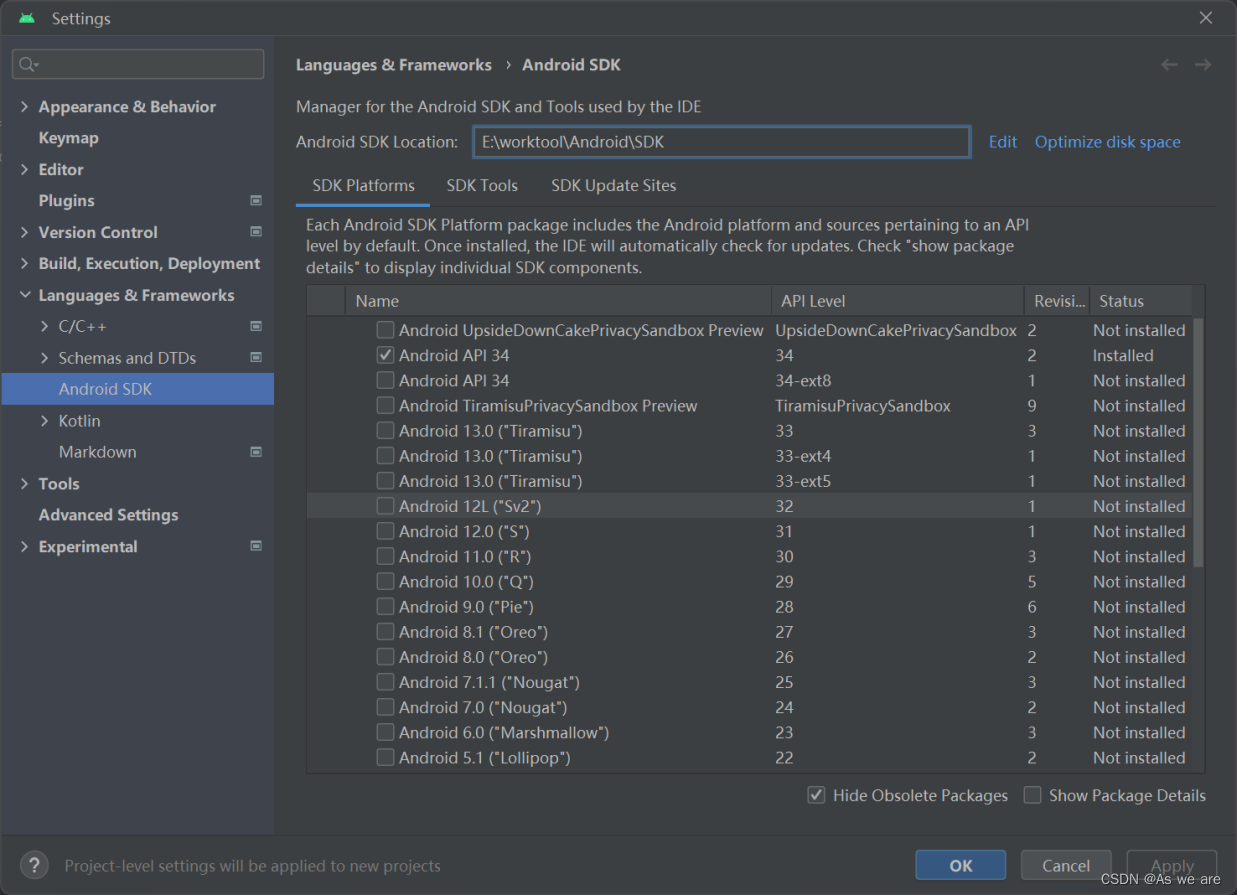Viewport: 1237px width, 895px height.
Task: Expand the Tools section
Action: coord(24,483)
